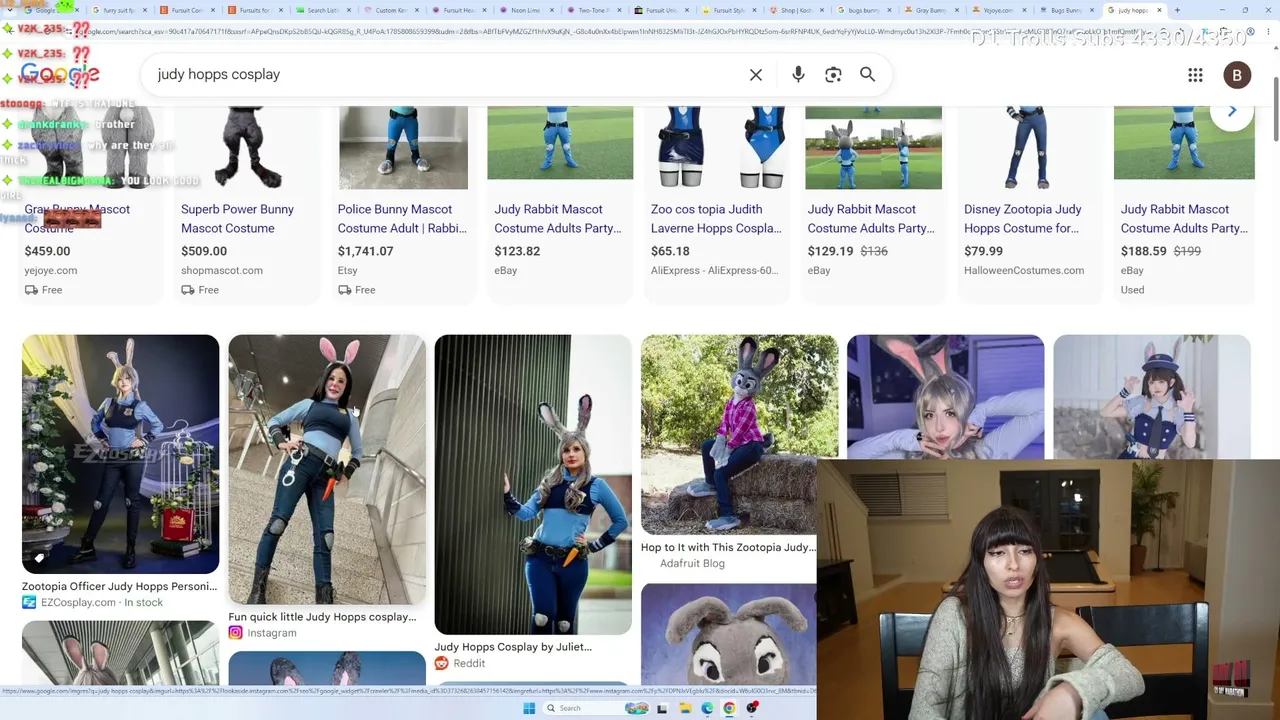Image resolution: width=1280 pixels, height=720 pixels.
Task: Open 'Zootopia Officer Judy Hopps Personi…' result title
Action: point(120,586)
